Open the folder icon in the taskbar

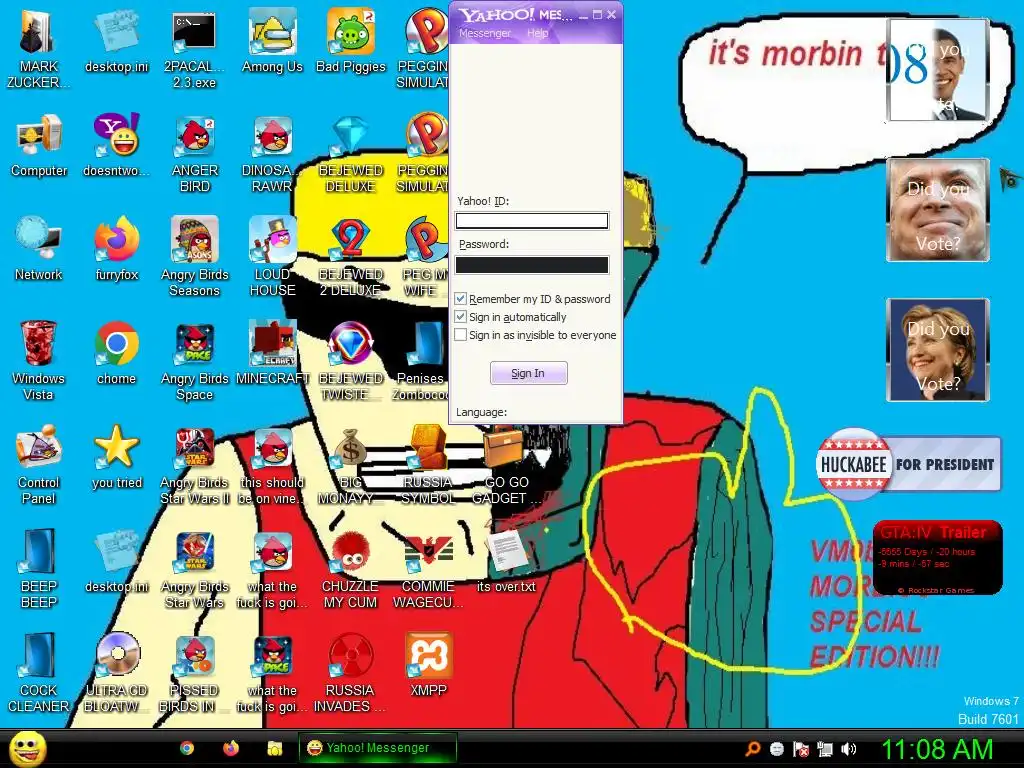click(275, 748)
